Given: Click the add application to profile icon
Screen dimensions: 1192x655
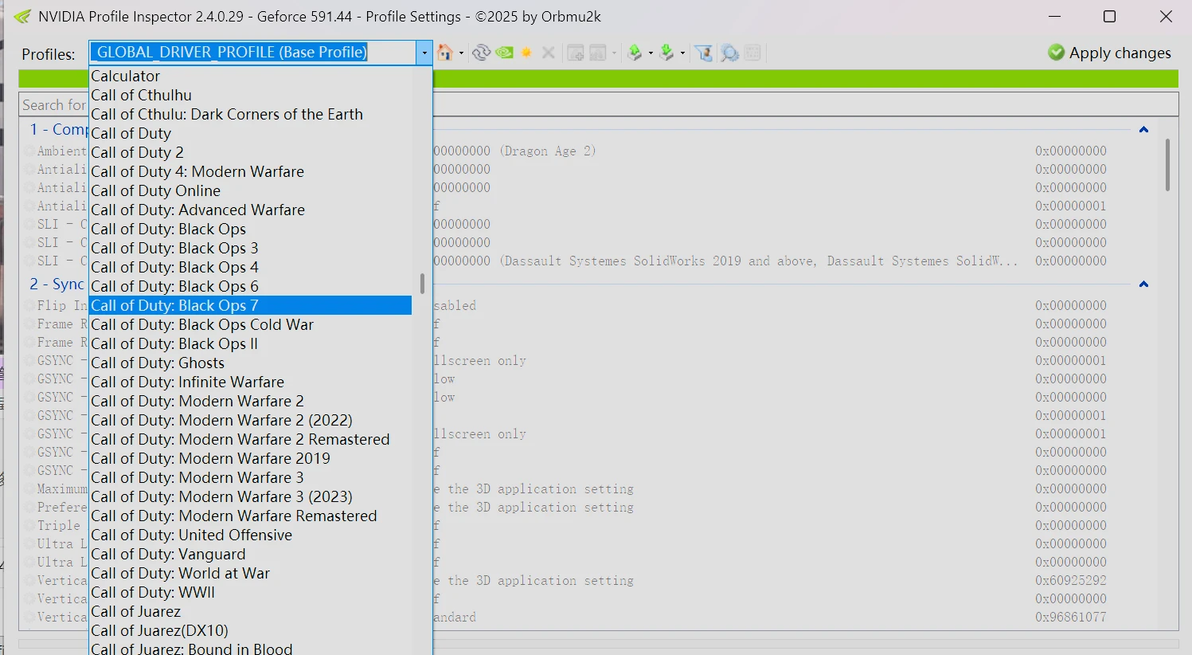Looking at the screenshot, I should point(575,52).
